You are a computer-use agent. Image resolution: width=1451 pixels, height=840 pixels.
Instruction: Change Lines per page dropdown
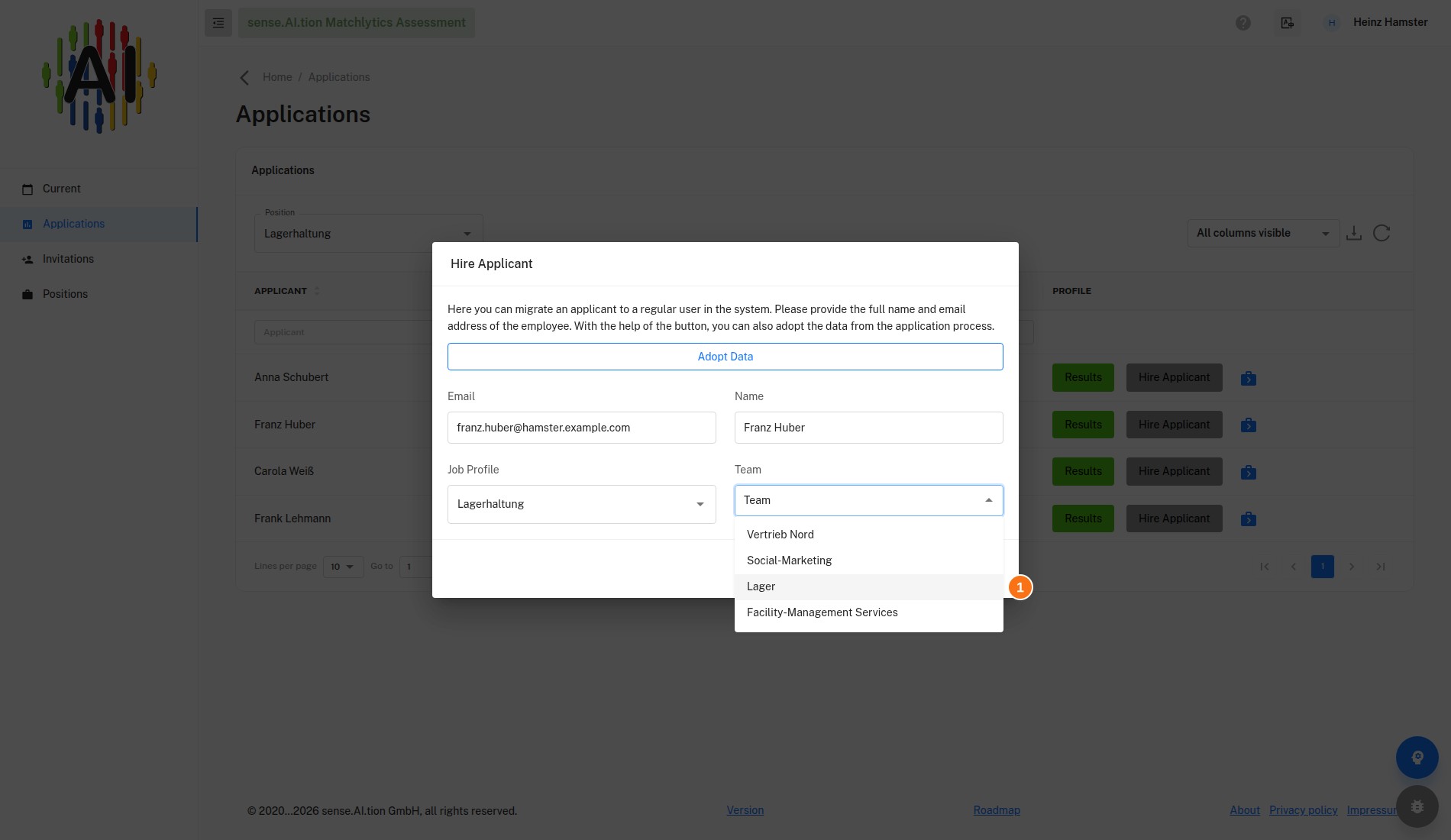(x=343, y=567)
